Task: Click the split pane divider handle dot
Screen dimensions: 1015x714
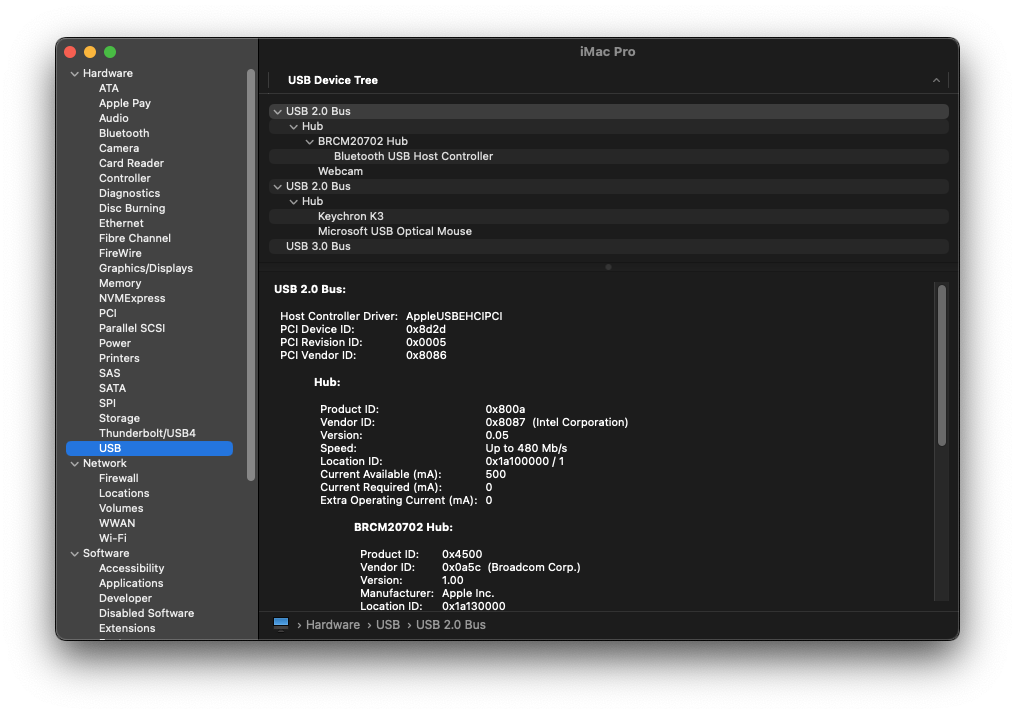Action: (x=608, y=267)
